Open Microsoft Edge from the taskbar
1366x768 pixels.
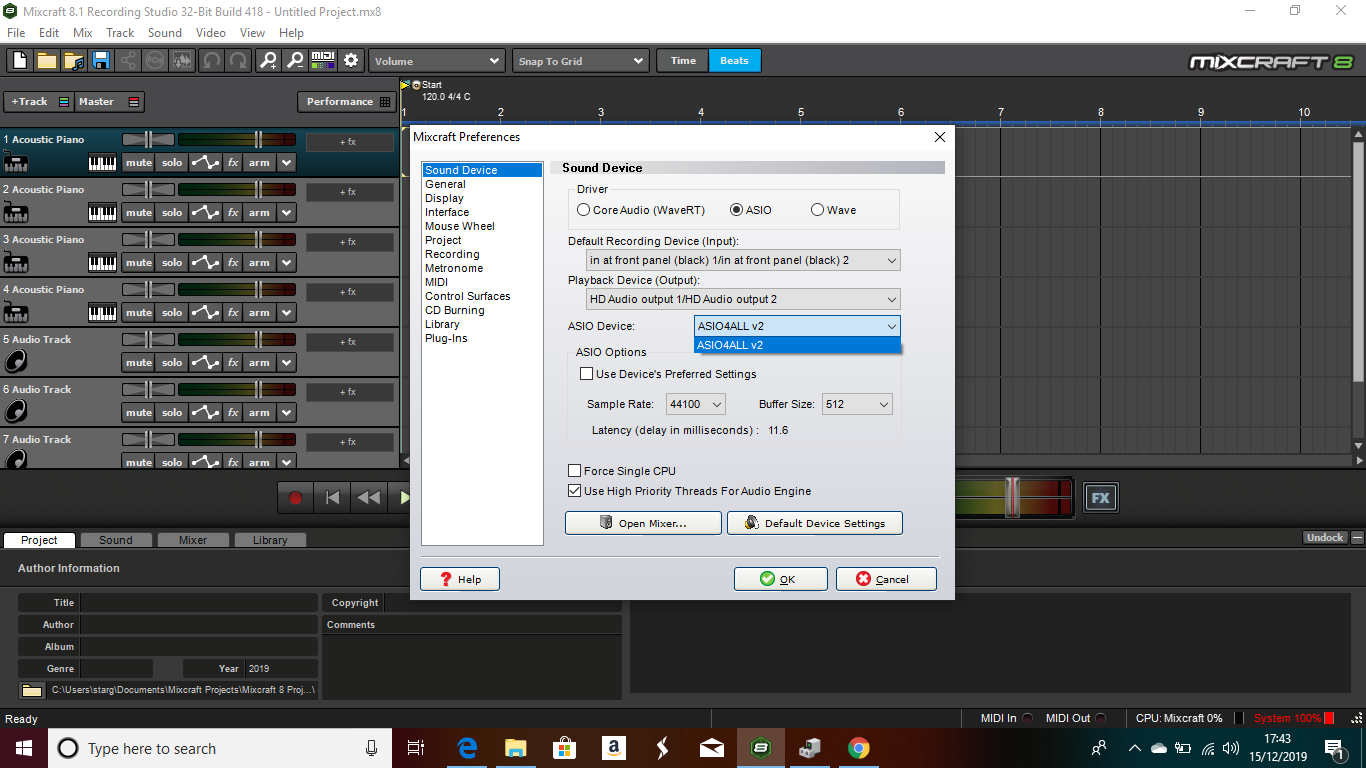click(467, 748)
